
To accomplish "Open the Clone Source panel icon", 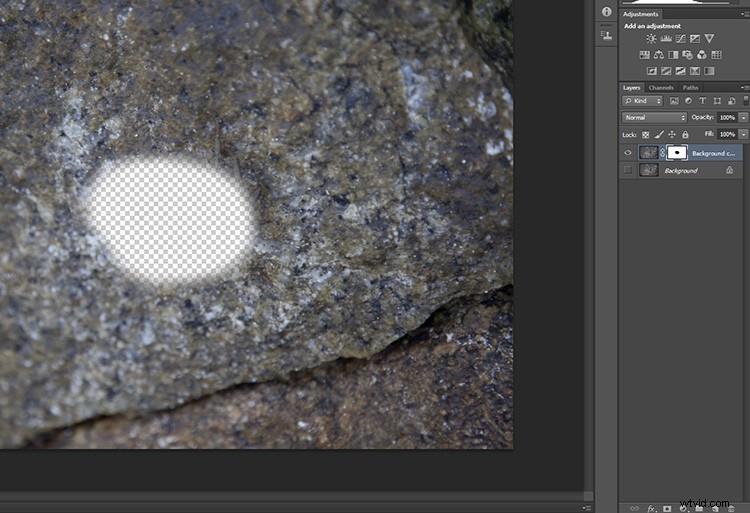I will 606,35.
